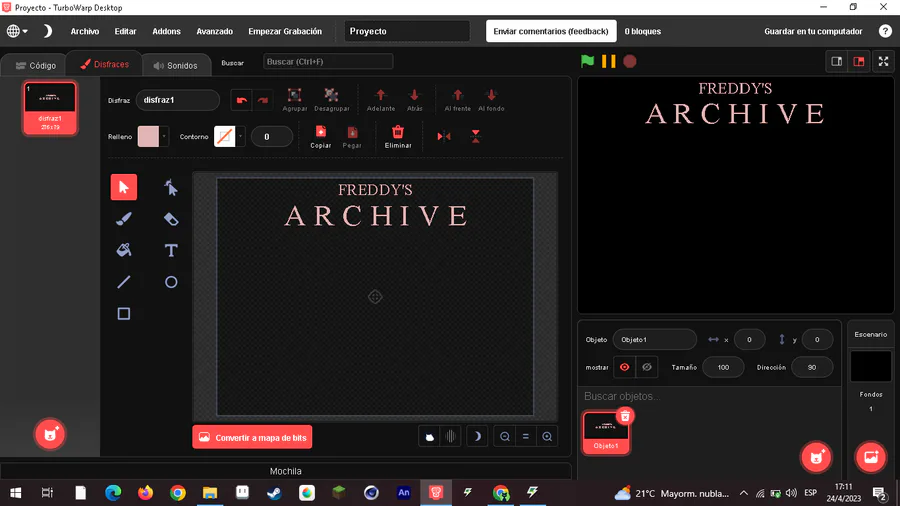Click the Copiar icon
The width and height of the screenshot is (900, 506).
pos(321,137)
